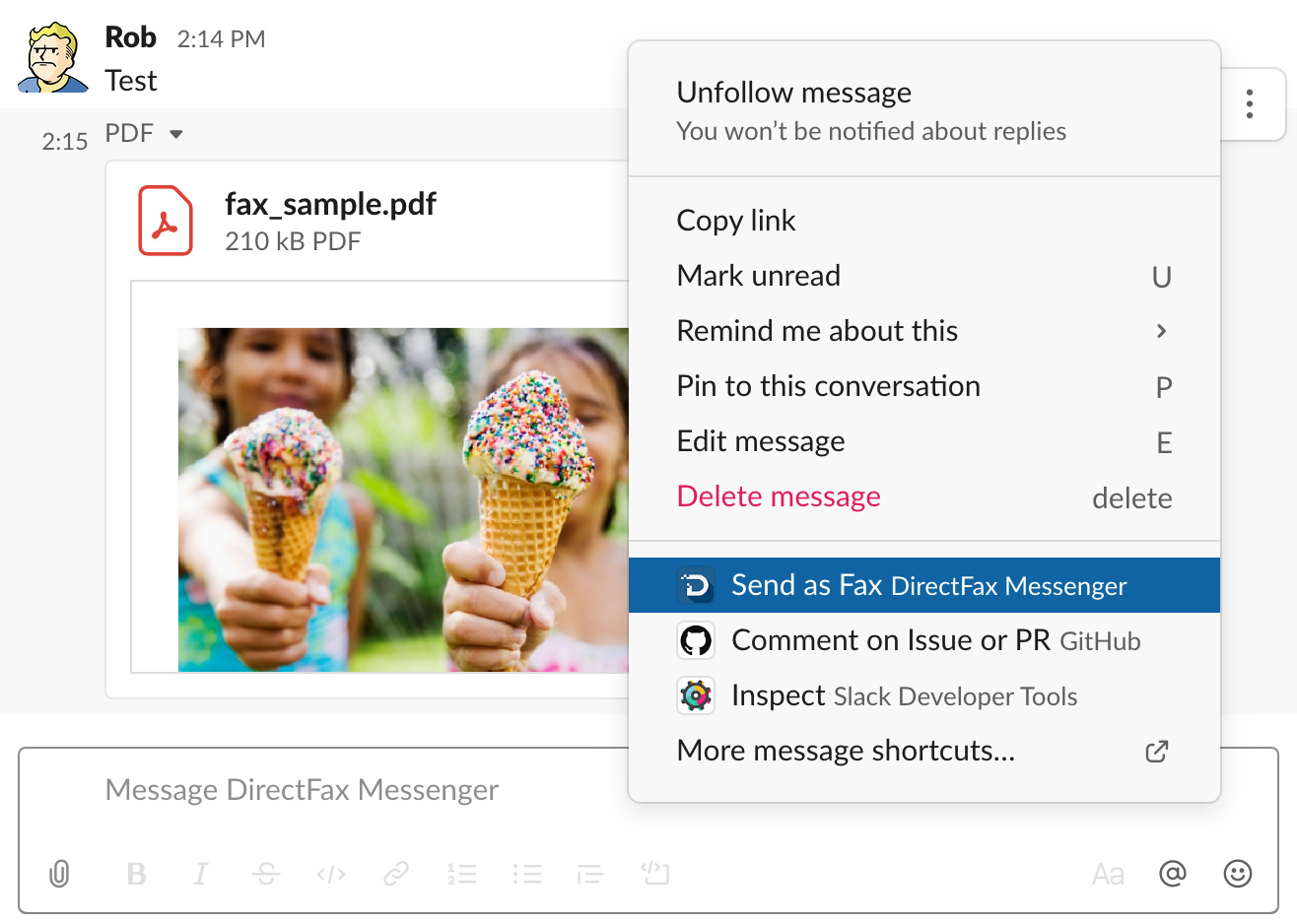
Task: Click the Slack Developer Tools icon
Action: 696,695
